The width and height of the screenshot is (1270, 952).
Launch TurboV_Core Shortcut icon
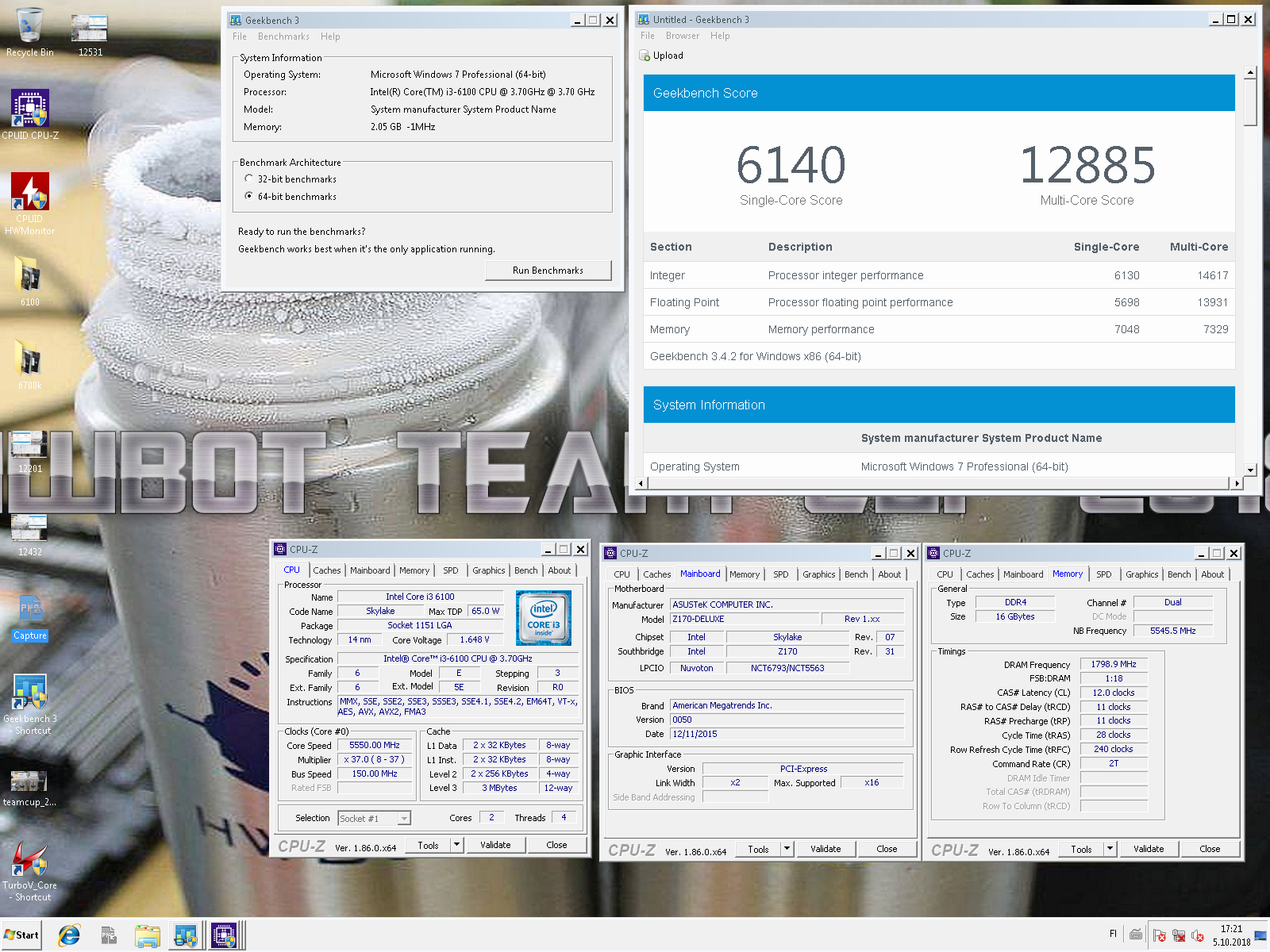[x=30, y=871]
